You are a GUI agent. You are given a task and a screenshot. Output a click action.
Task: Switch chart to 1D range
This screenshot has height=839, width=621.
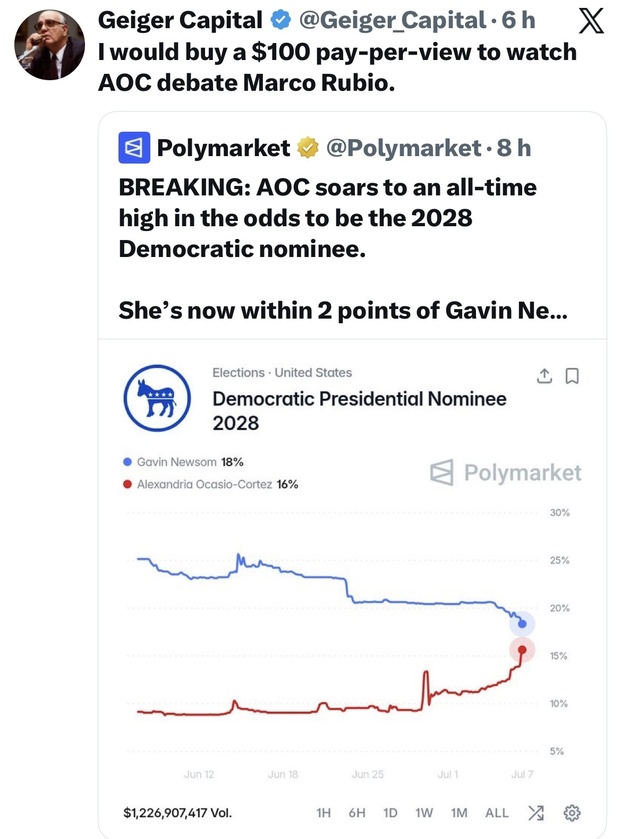click(390, 813)
